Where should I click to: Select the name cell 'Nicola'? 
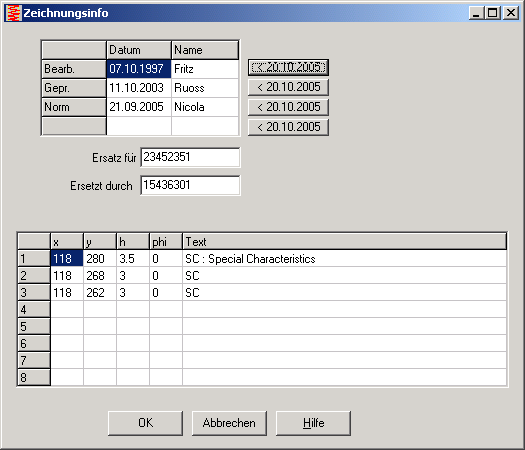[x=205, y=107]
